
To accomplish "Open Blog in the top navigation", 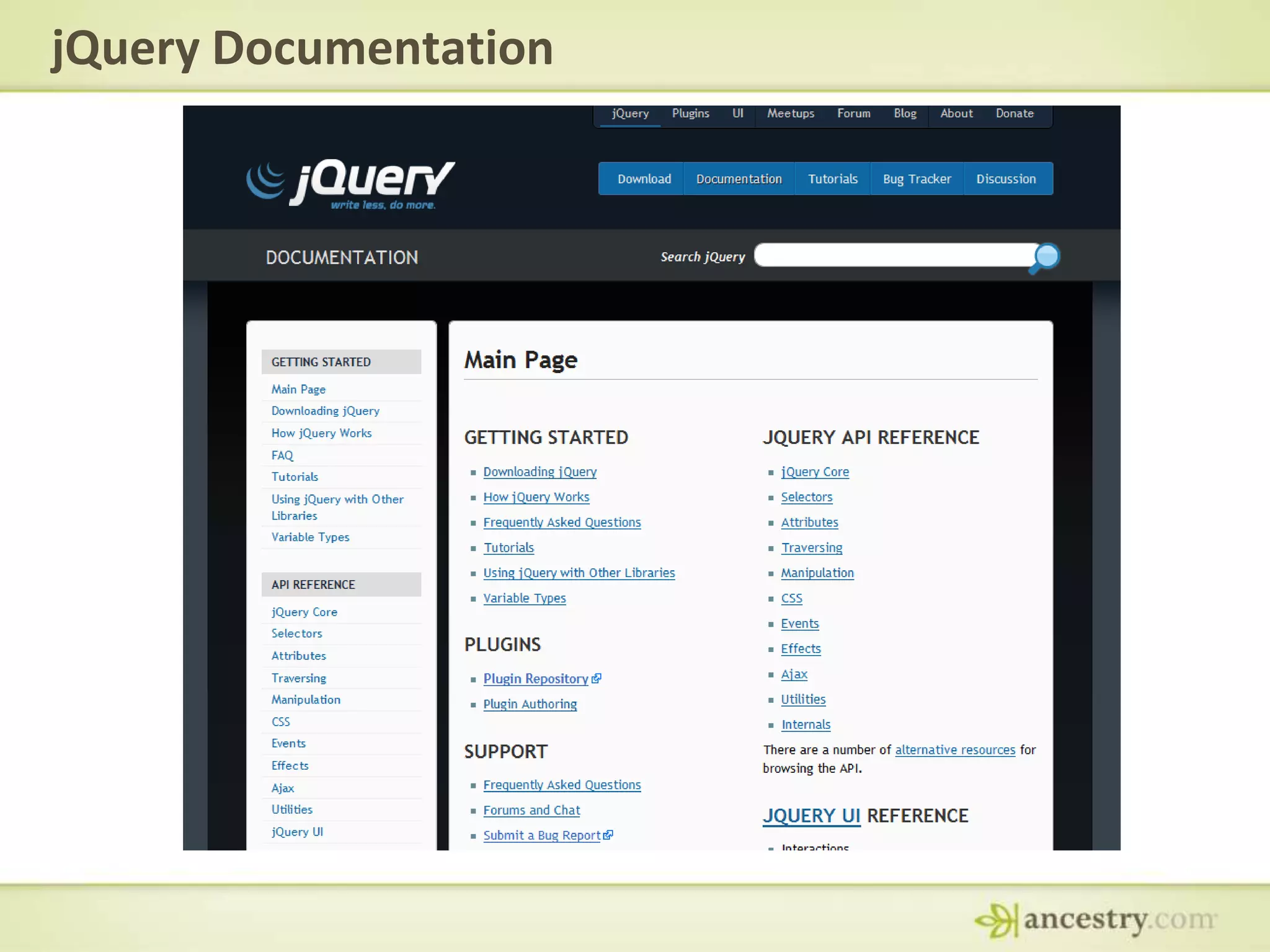I will [x=905, y=113].
